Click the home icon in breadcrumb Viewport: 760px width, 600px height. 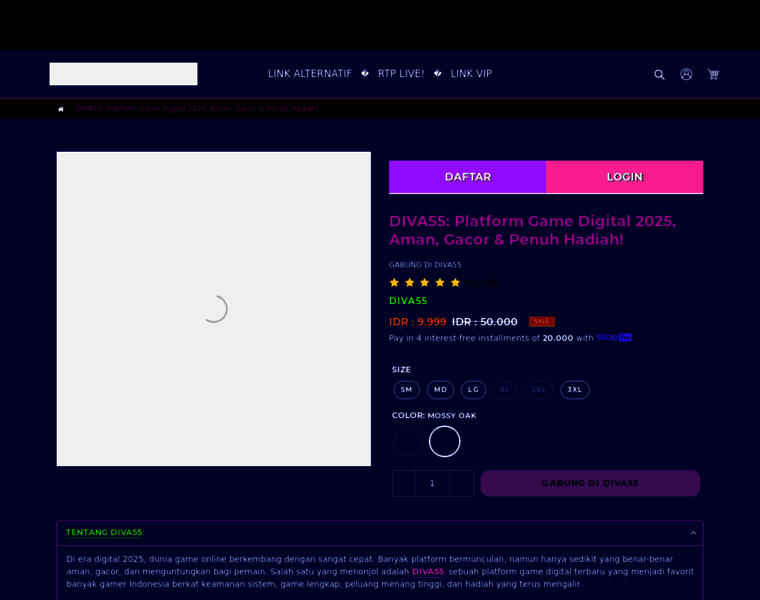61,109
